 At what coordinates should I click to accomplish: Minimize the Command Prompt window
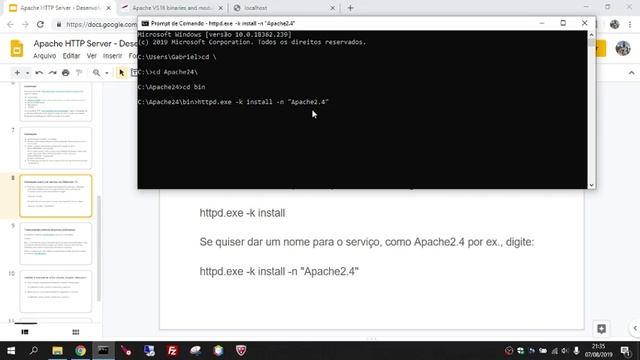click(542, 23)
